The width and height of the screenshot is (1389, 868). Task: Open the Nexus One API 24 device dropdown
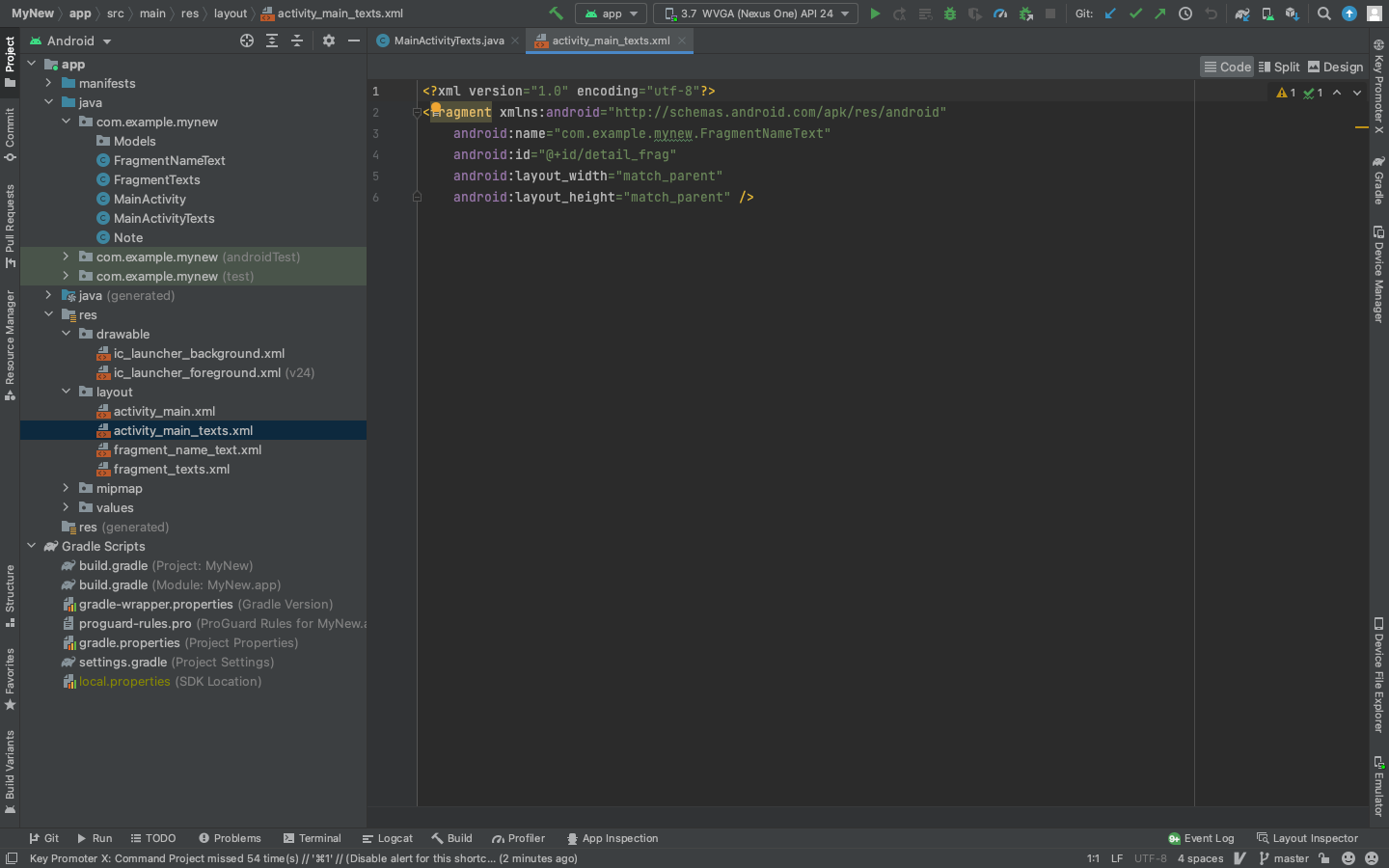tap(756, 14)
